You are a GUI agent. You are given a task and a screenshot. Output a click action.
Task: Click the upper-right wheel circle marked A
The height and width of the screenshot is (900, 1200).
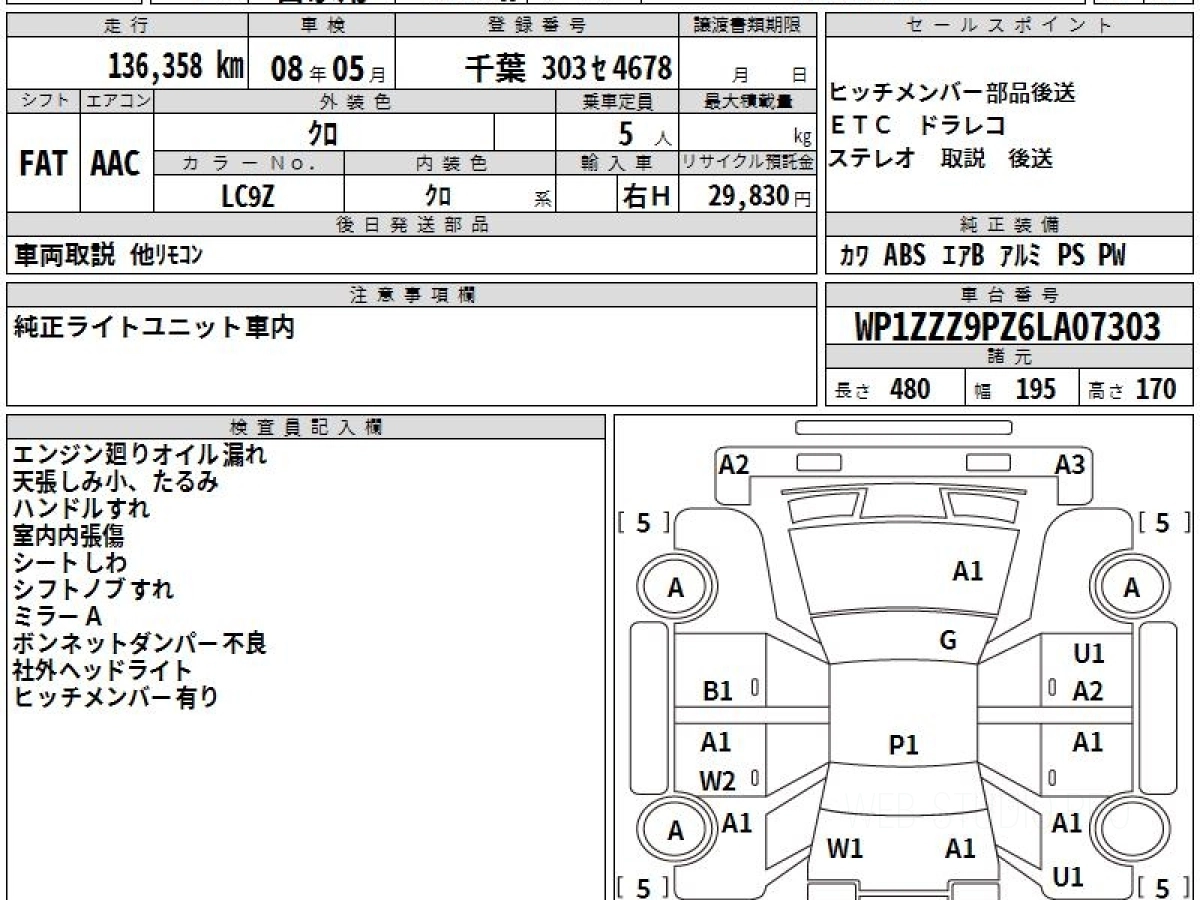(1131, 588)
